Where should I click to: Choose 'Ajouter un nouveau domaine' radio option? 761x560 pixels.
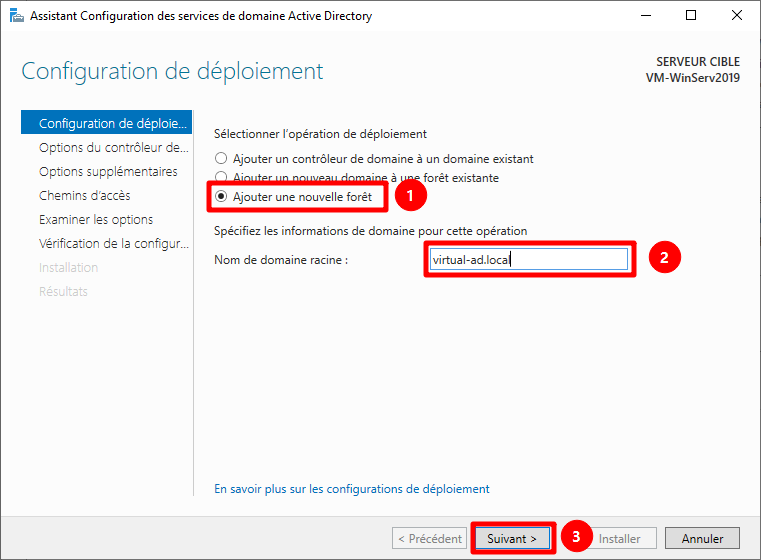(x=222, y=177)
